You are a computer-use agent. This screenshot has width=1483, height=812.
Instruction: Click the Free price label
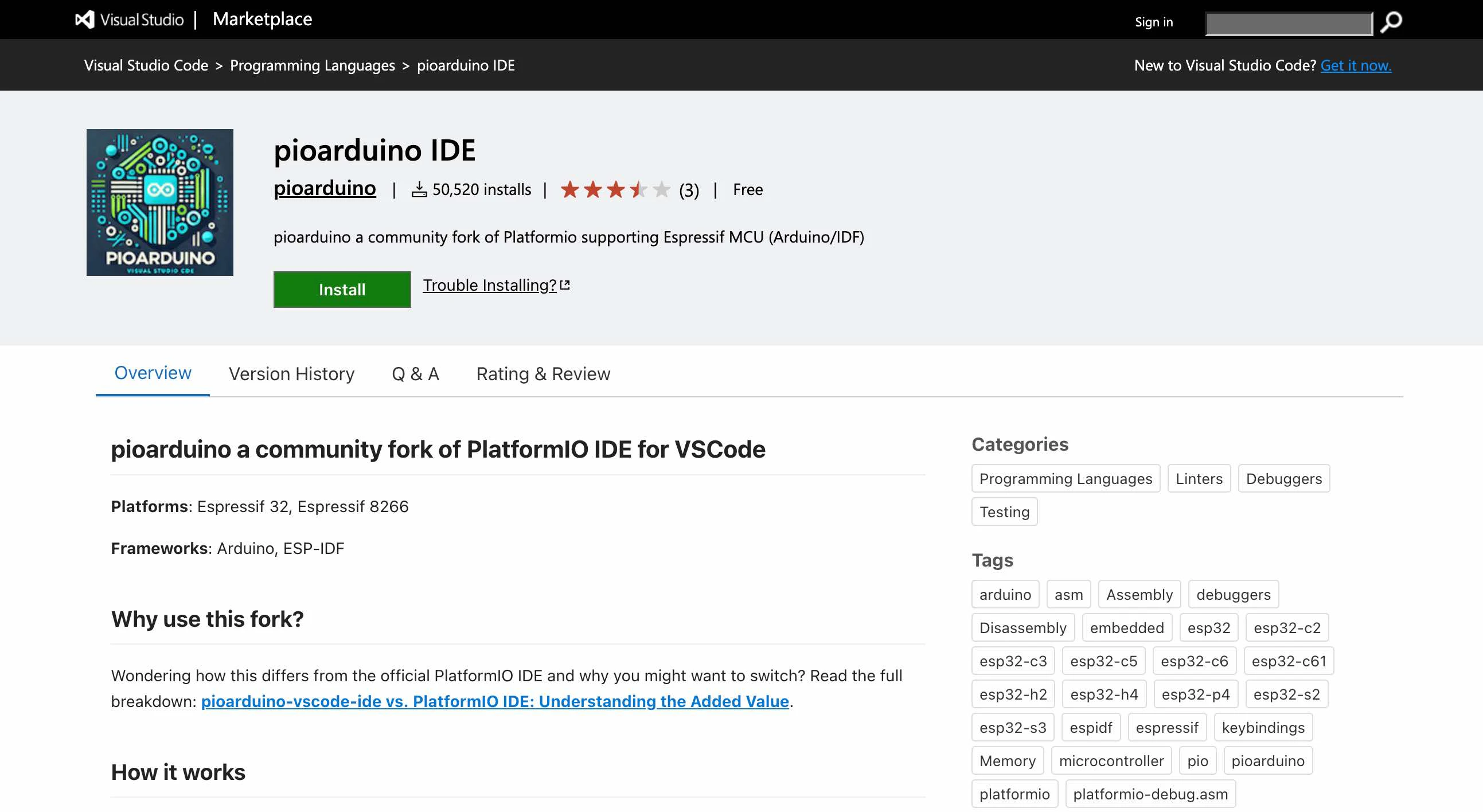pyautogui.click(x=747, y=189)
